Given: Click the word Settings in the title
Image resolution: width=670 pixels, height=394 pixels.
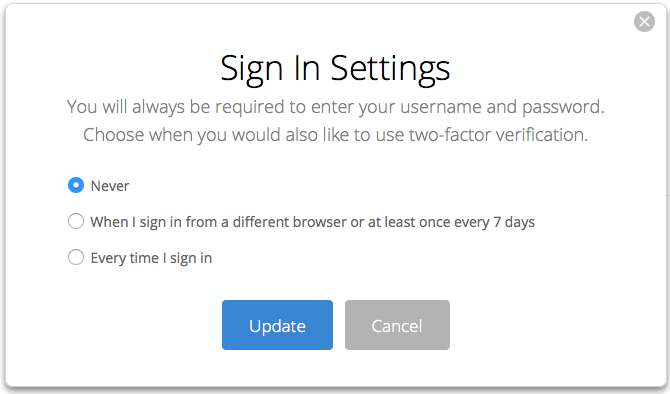Looking at the screenshot, I should click(x=391, y=69).
